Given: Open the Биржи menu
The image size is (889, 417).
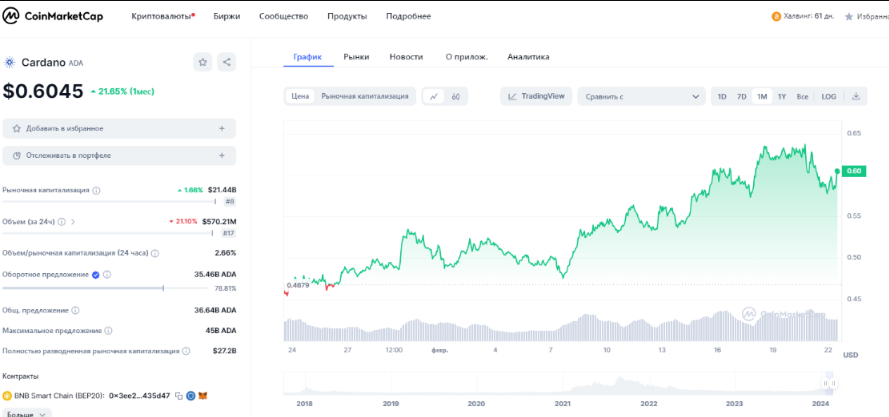Looking at the screenshot, I should pyautogui.click(x=227, y=16).
